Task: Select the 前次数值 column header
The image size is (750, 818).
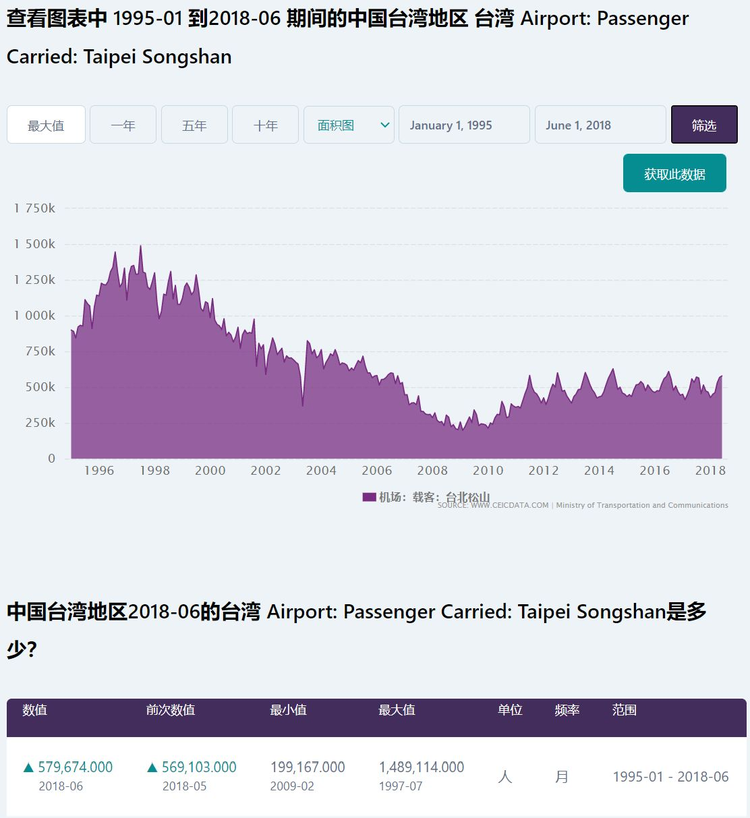Action: tap(170, 710)
